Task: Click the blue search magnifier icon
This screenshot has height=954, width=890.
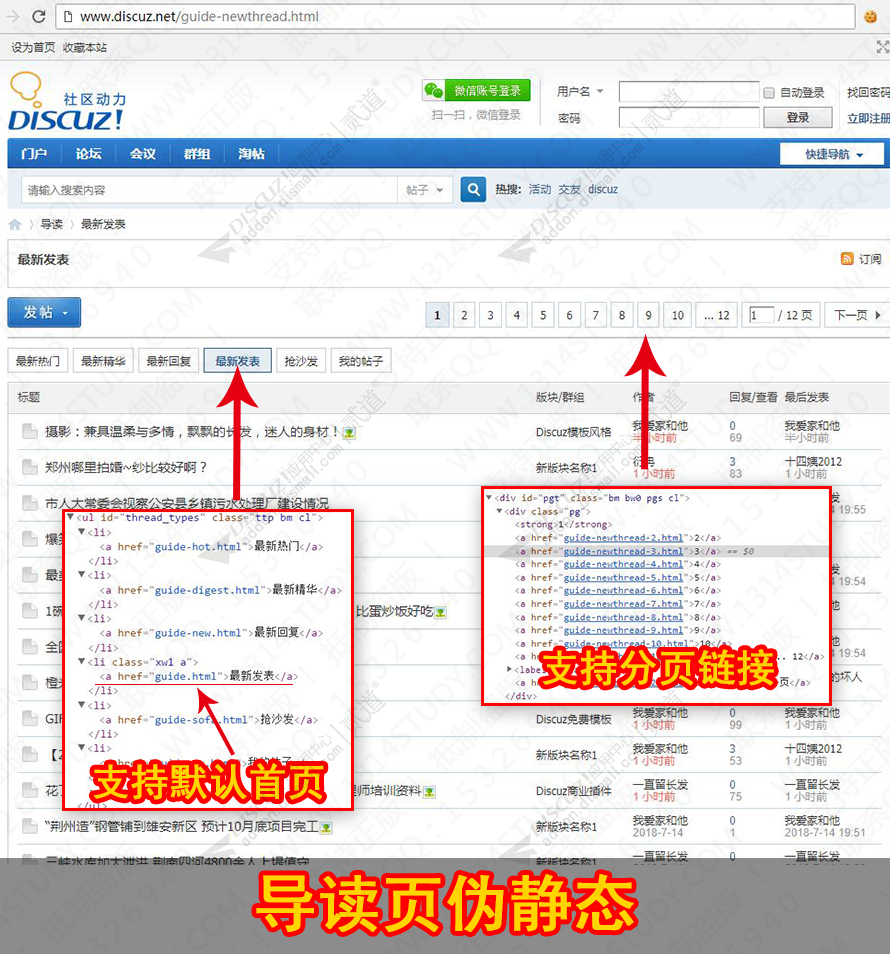Action: [x=472, y=188]
